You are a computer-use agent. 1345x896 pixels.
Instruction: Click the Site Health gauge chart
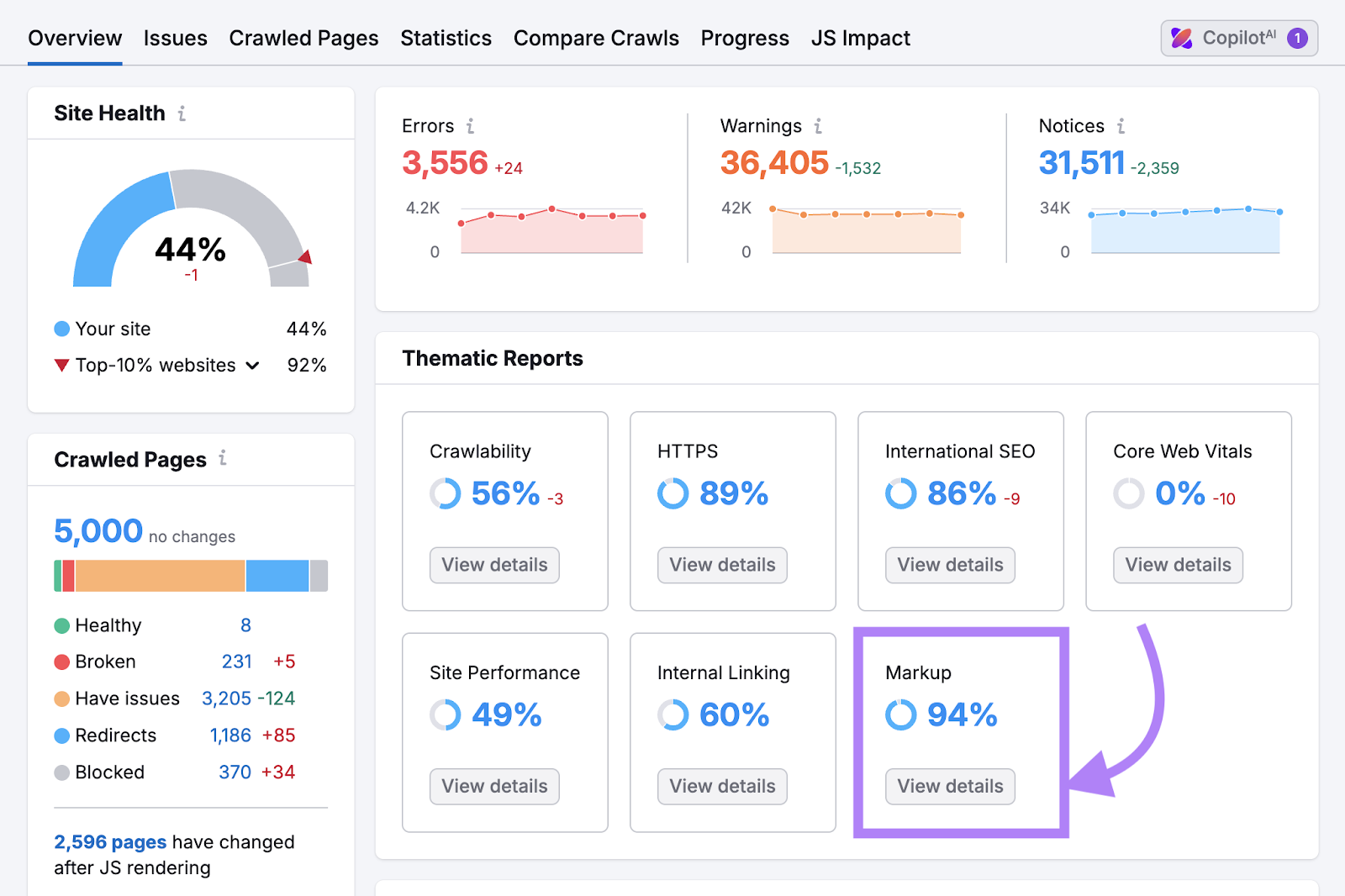(x=191, y=229)
